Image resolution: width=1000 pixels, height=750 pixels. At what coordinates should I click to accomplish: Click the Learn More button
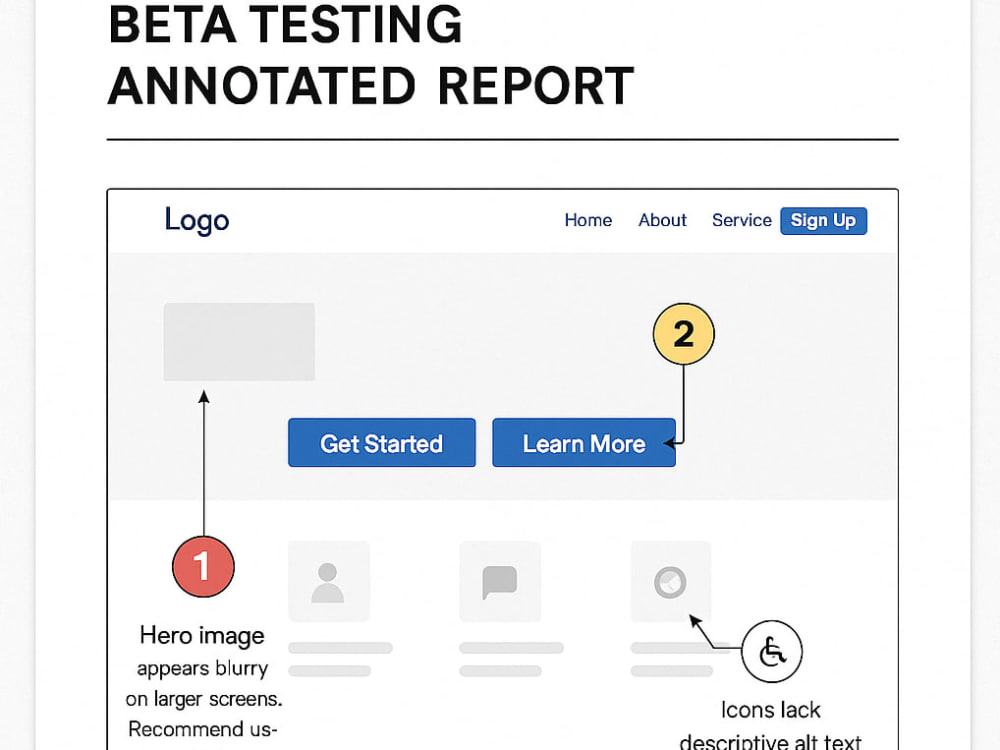click(584, 443)
